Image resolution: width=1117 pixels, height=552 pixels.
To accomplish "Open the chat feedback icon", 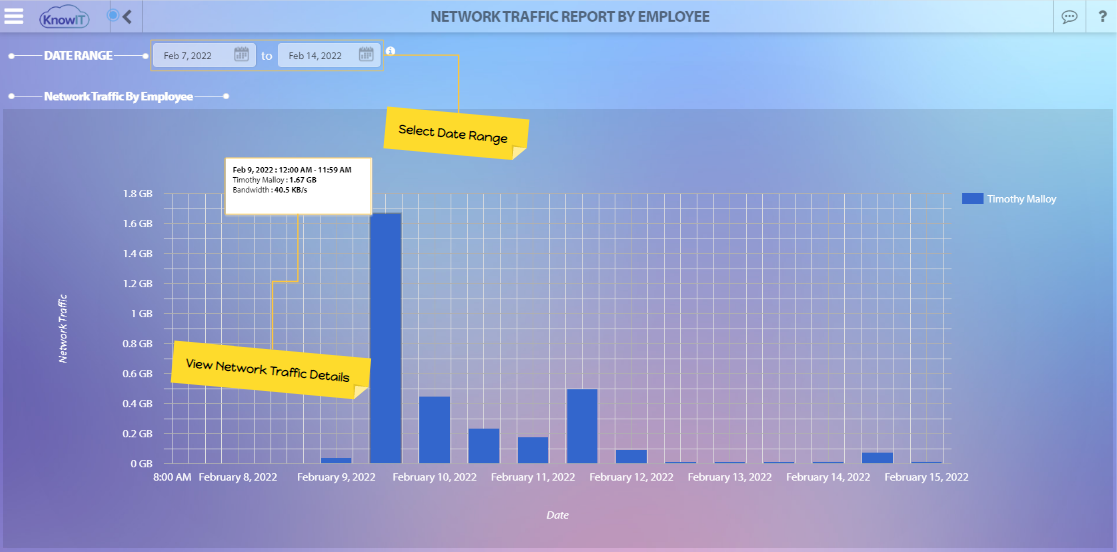I will [1069, 17].
